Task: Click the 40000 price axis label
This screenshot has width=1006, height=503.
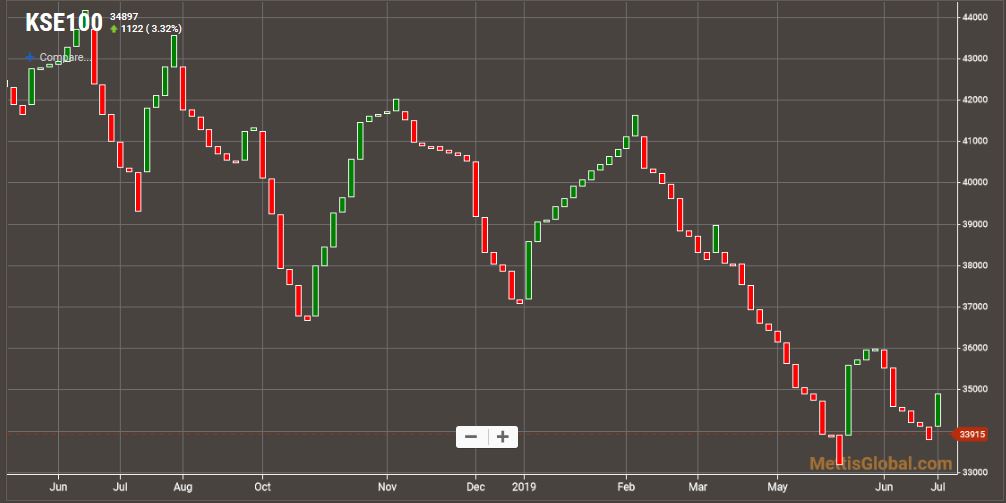Action: tap(976, 183)
